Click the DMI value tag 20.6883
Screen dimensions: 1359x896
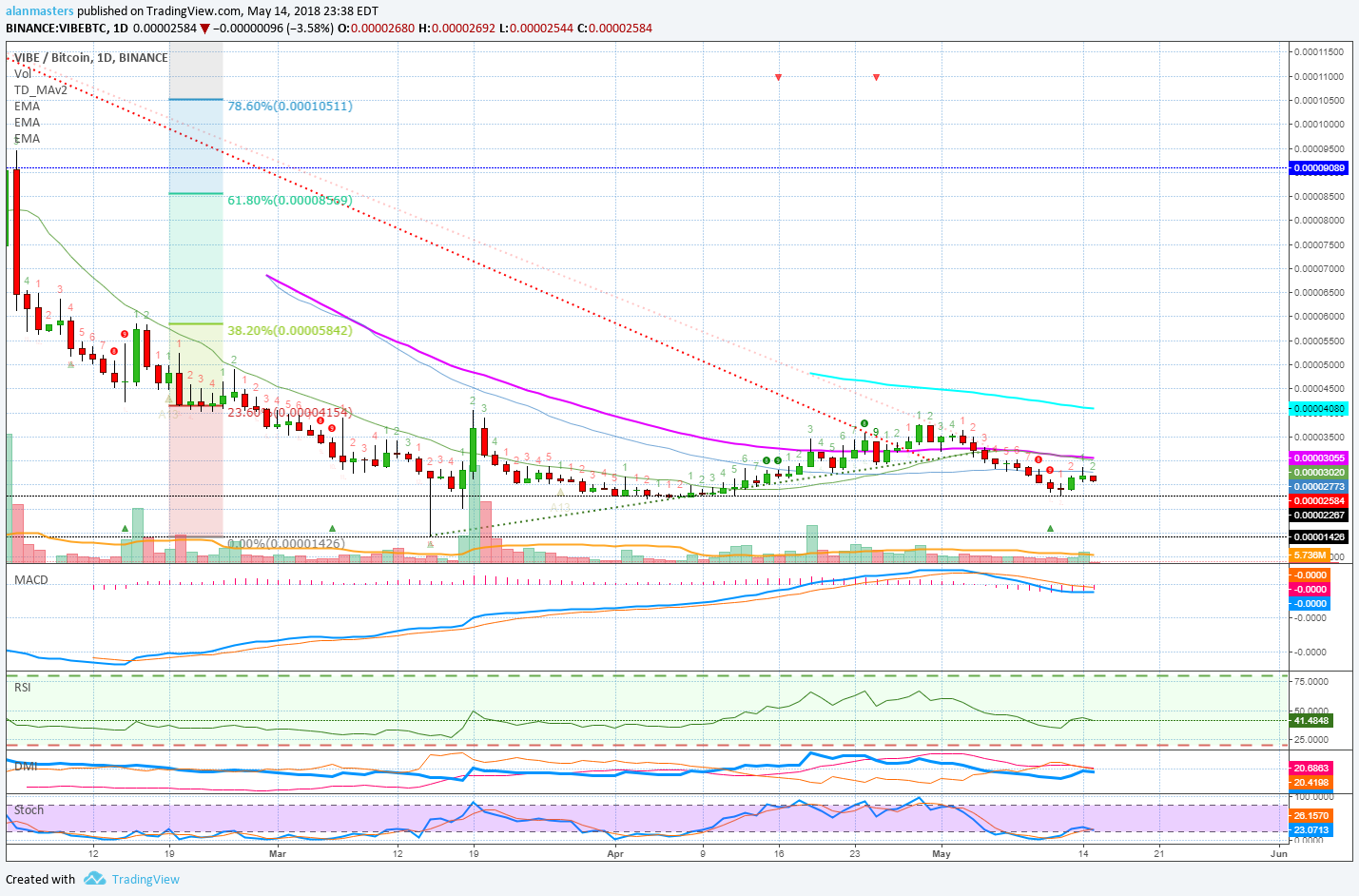click(x=1310, y=769)
